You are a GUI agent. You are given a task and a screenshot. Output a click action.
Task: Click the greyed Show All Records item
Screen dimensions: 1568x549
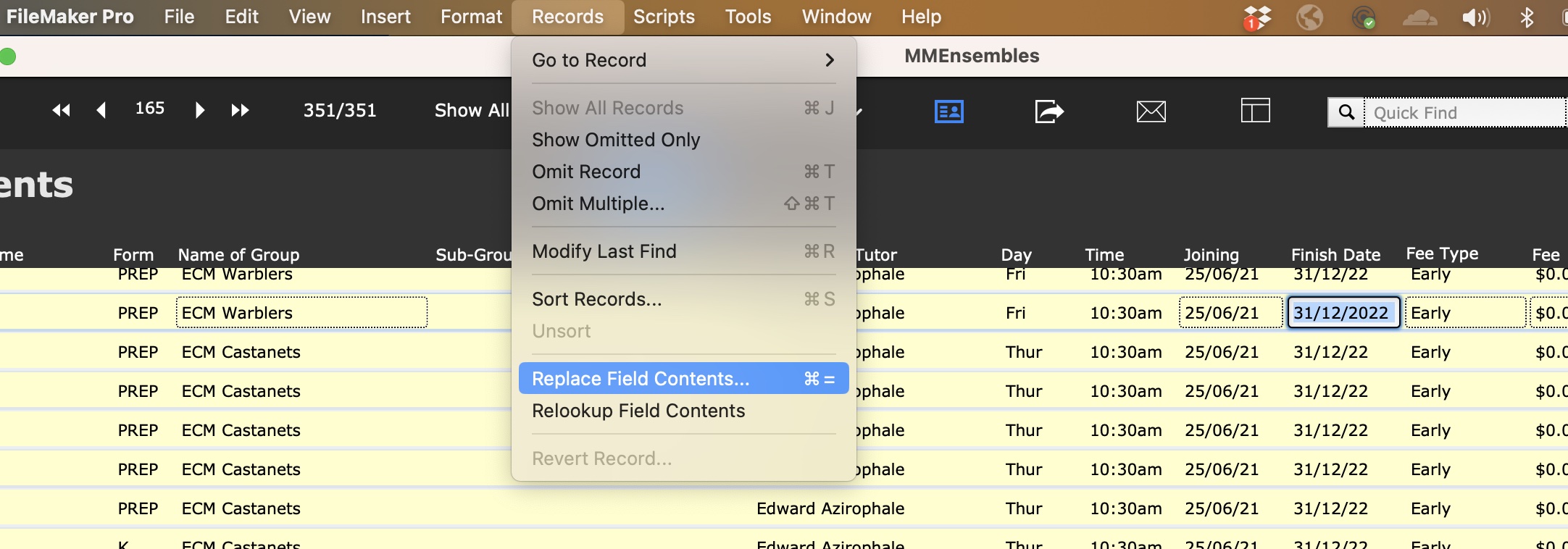[684, 108]
